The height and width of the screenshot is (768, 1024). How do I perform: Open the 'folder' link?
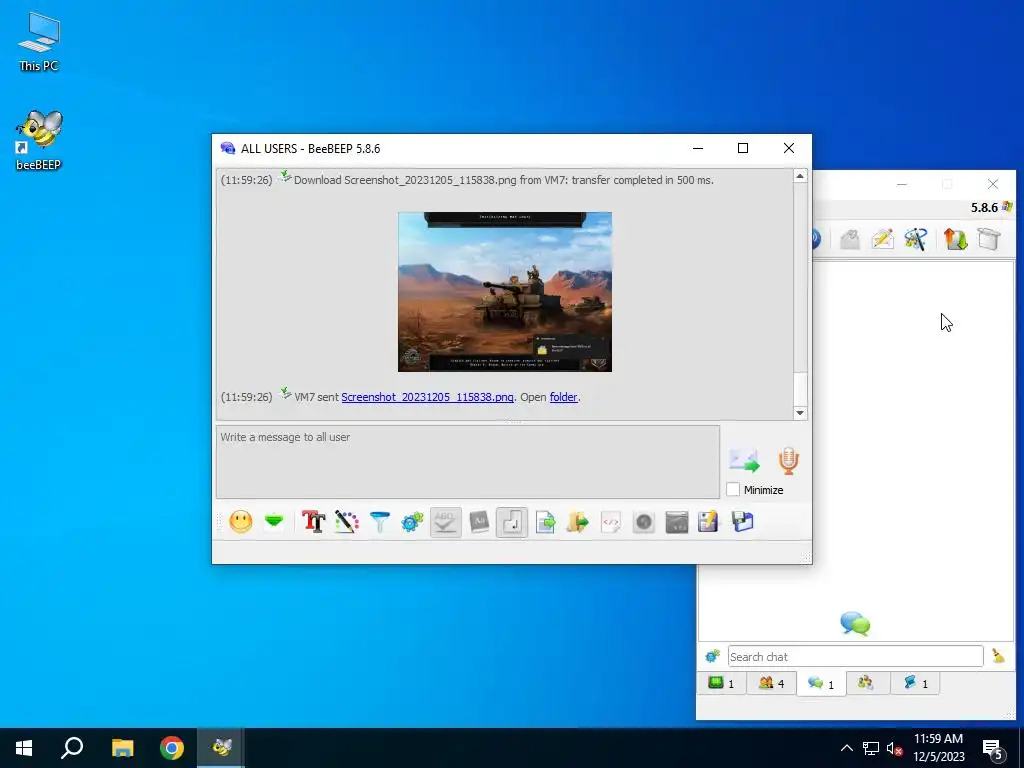pos(564,397)
